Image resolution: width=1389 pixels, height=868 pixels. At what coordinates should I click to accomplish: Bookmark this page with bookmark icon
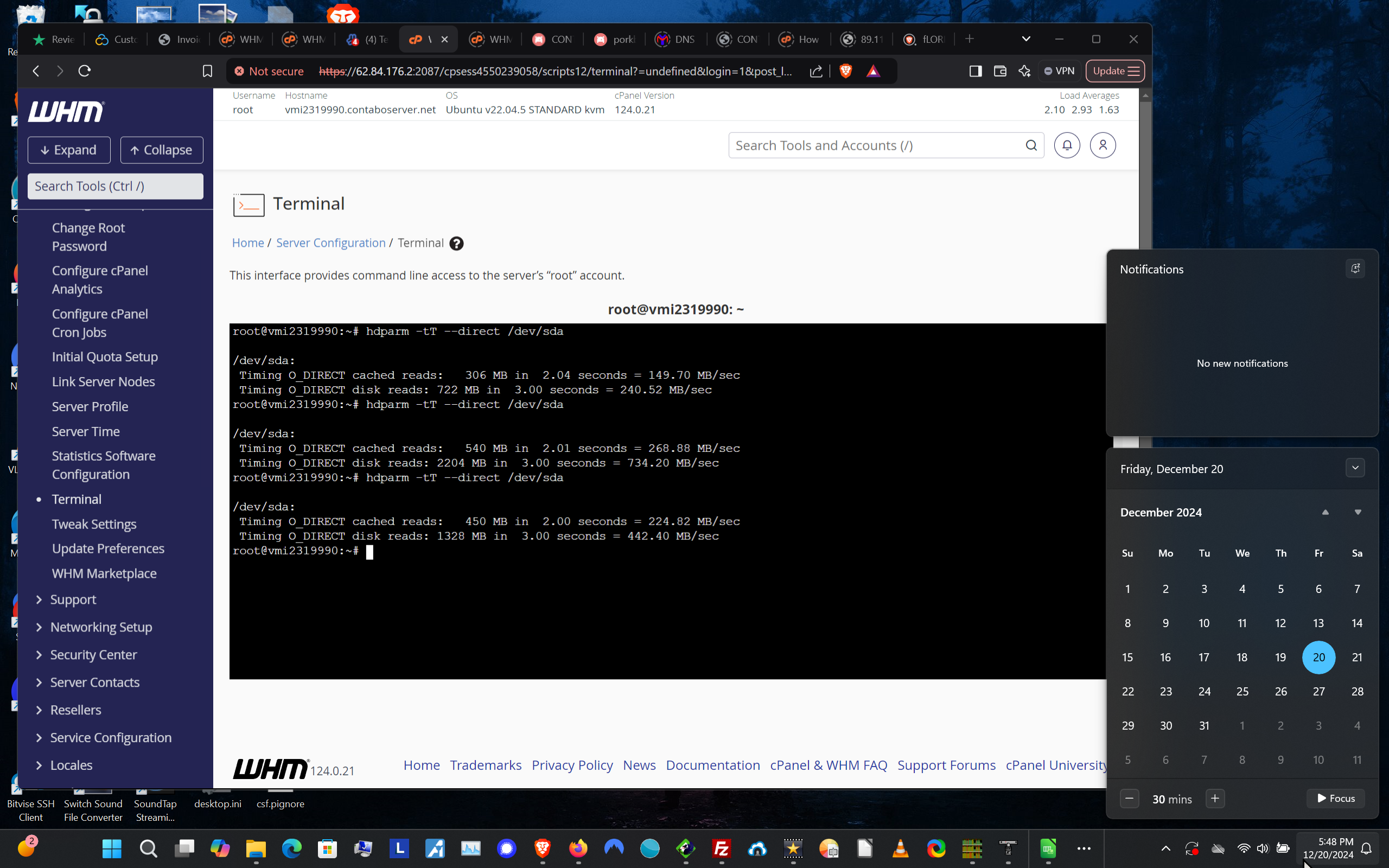click(207, 71)
